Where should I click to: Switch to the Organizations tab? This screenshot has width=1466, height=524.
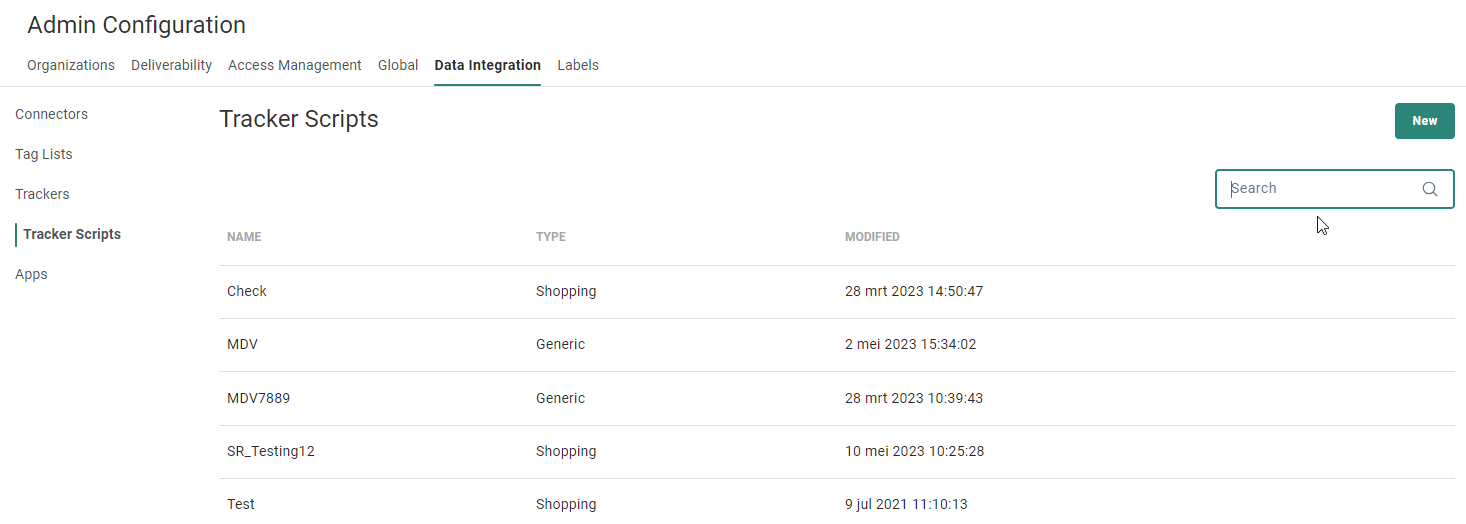(x=71, y=65)
